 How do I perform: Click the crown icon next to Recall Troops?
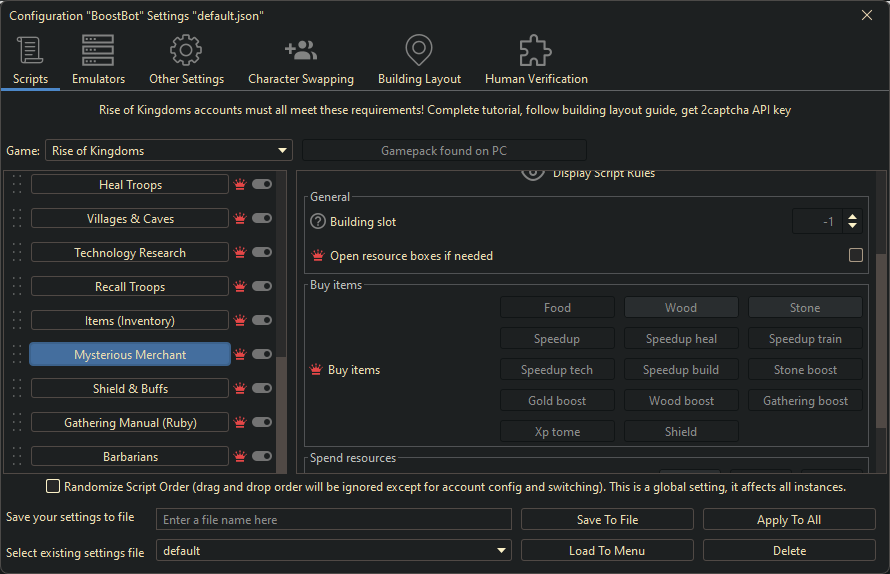(240, 287)
